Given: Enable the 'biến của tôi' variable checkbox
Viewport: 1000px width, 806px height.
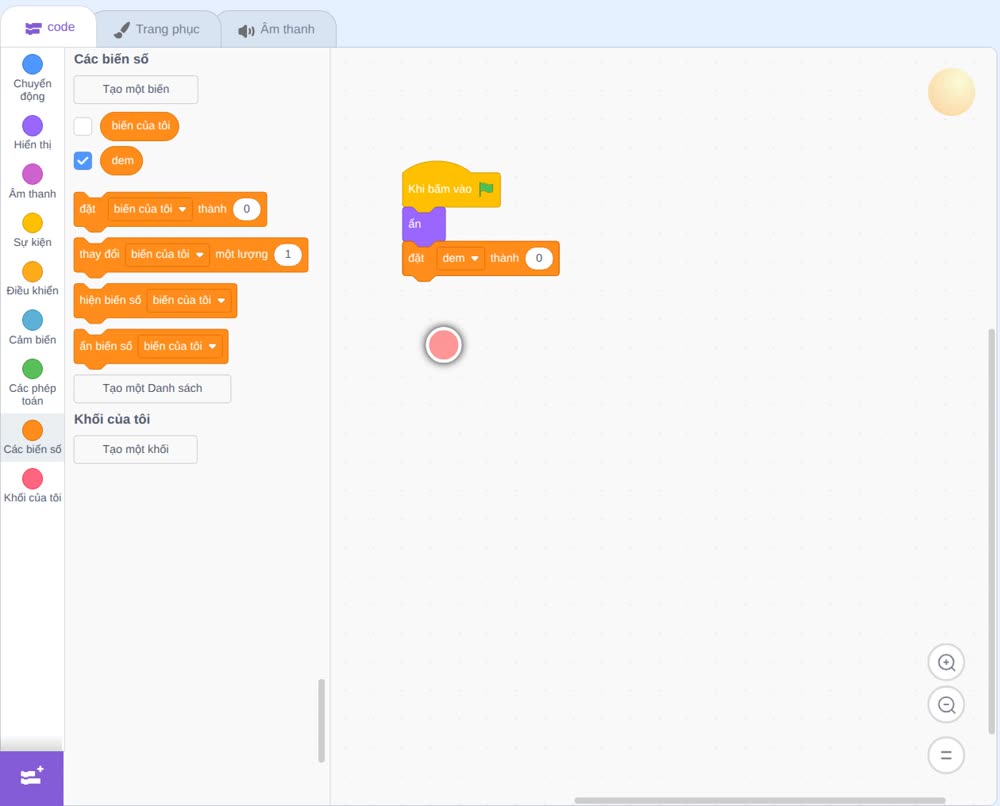Looking at the screenshot, I should [83, 126].
